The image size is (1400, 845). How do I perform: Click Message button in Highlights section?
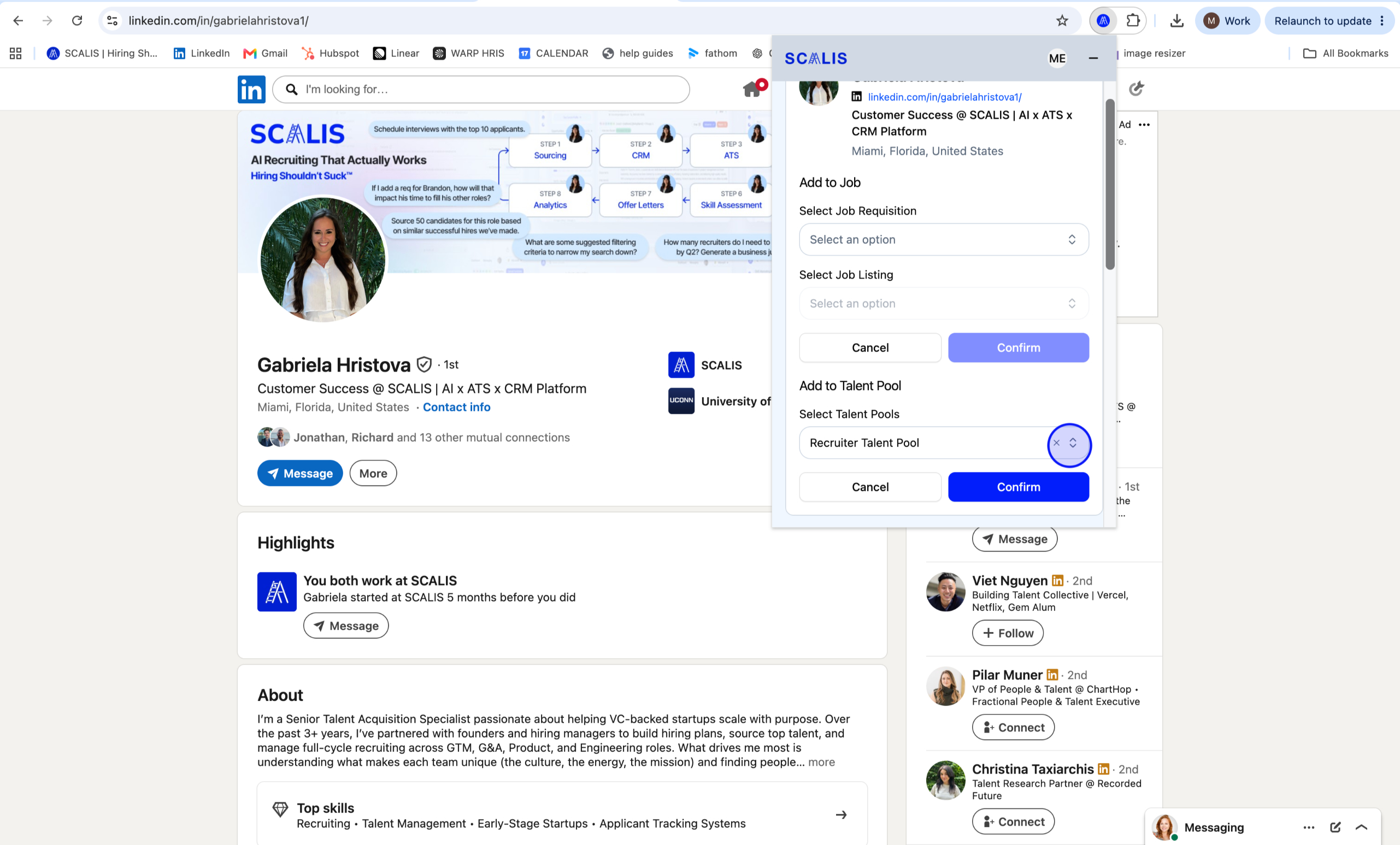point(345,626)
